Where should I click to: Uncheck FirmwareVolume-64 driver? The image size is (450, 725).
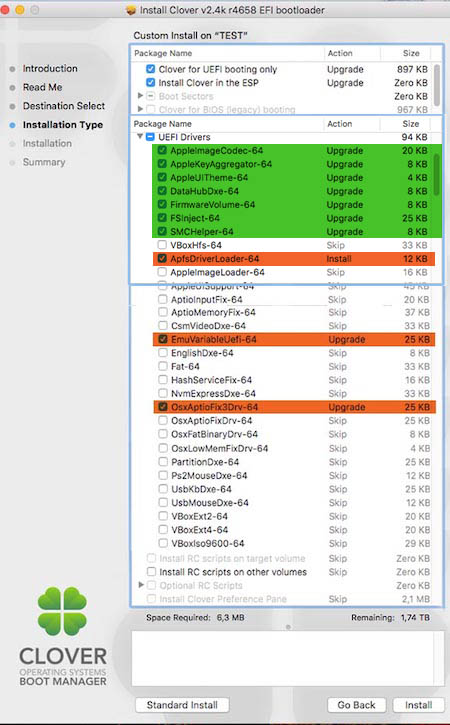tap(162, 204)
